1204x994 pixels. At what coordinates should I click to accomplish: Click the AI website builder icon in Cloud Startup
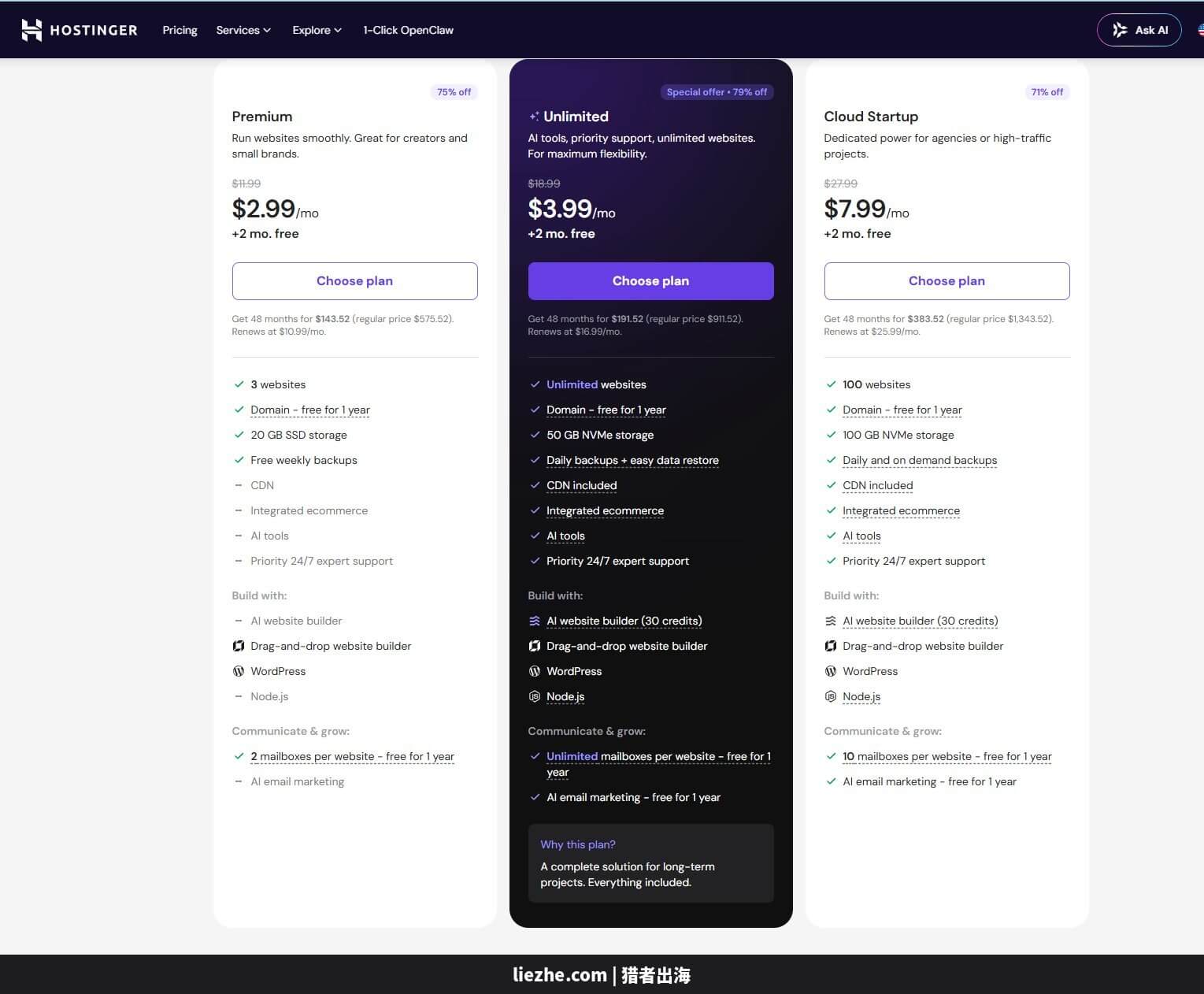point(831,621)
